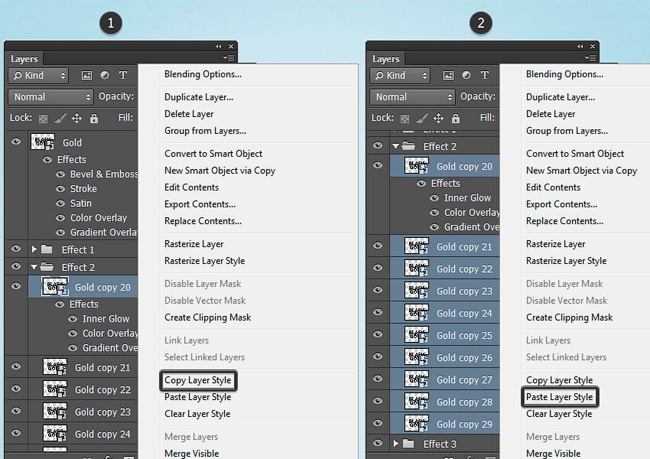Image resolution: width=650 pixels, height=459 pixels.
Task: Hide Gold copy 25 in right panel
Action: [x=378, y=334]
